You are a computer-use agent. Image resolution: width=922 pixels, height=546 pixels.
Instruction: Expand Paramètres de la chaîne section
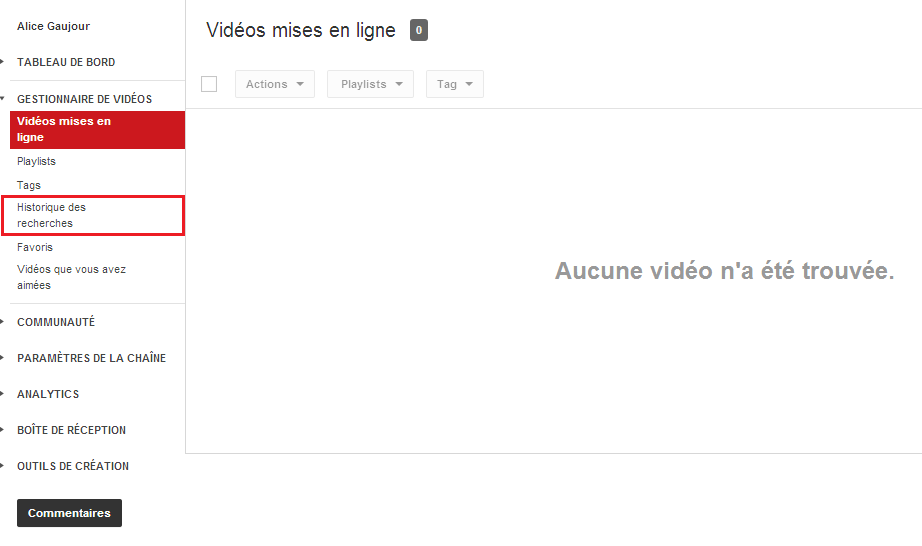(x=91, y=358)
